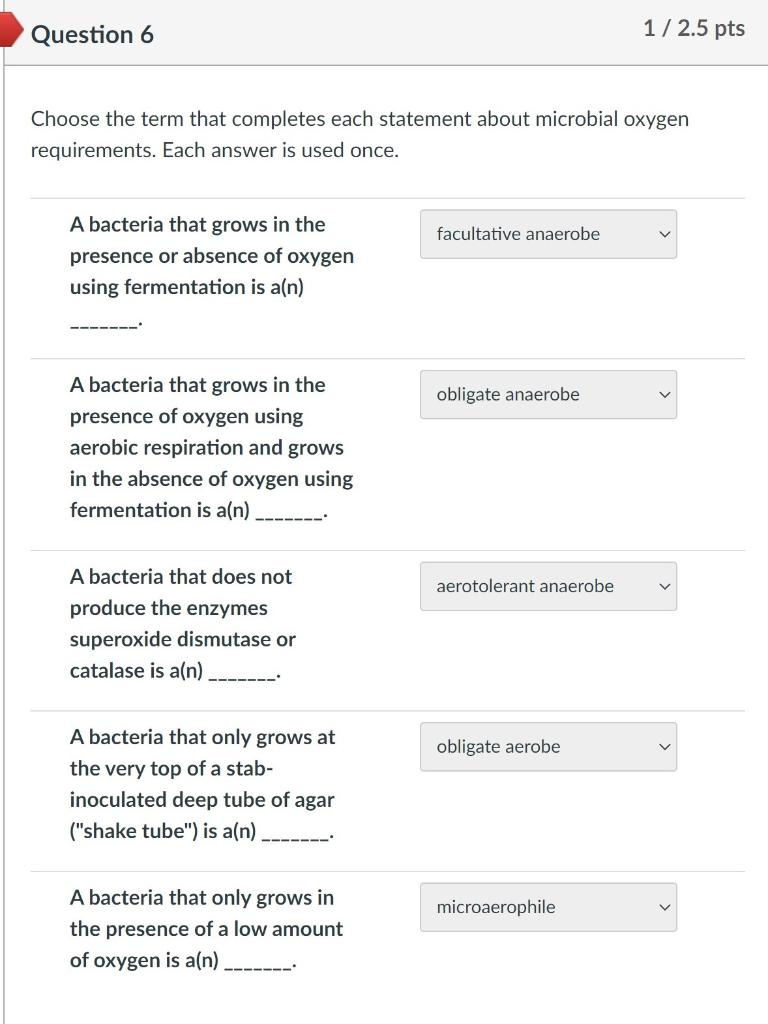Click the Question 6 heading

tap(92, 35)
